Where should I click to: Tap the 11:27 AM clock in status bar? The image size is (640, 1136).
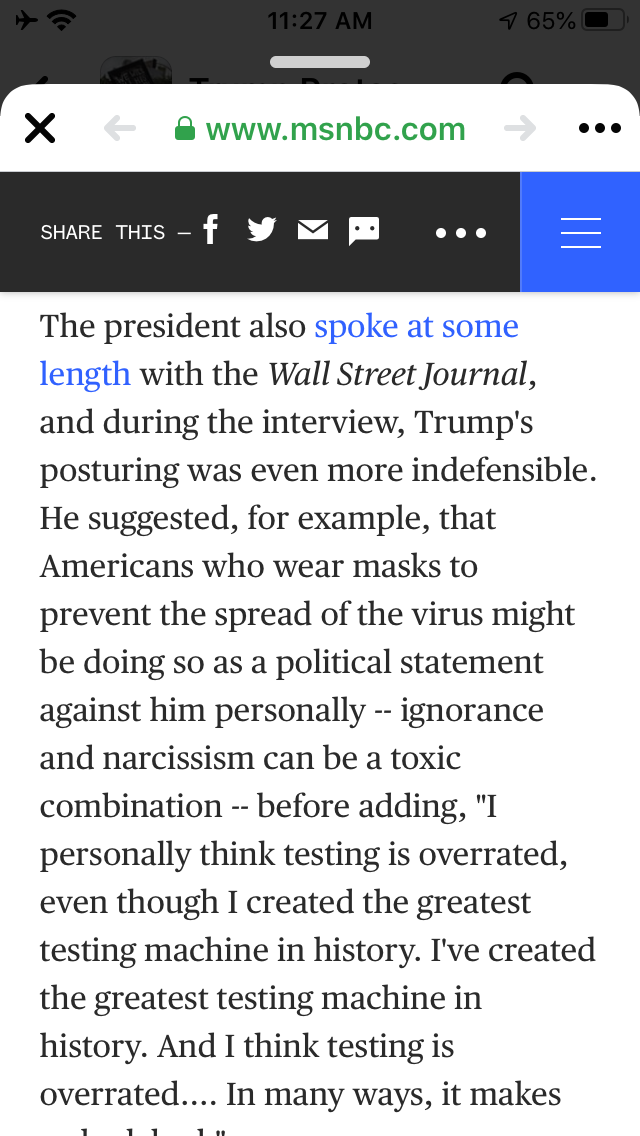[x=320, y=20]
